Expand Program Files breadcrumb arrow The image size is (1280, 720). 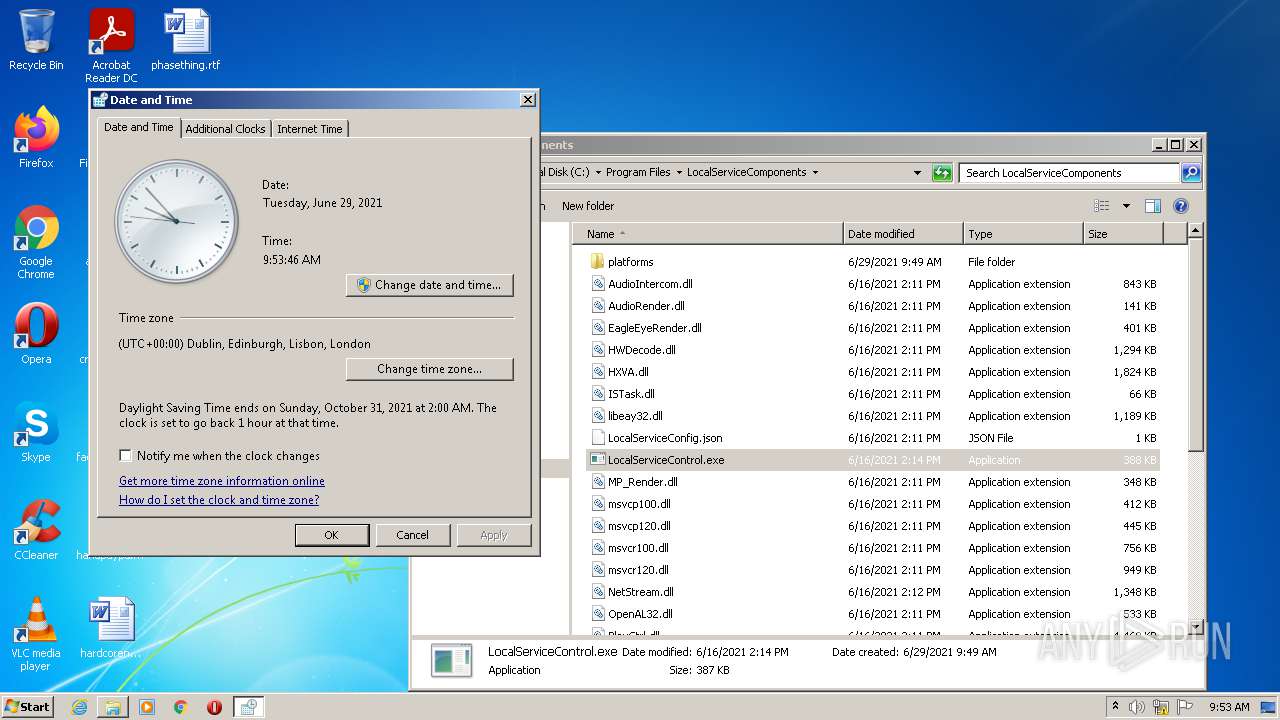(678, 172)
